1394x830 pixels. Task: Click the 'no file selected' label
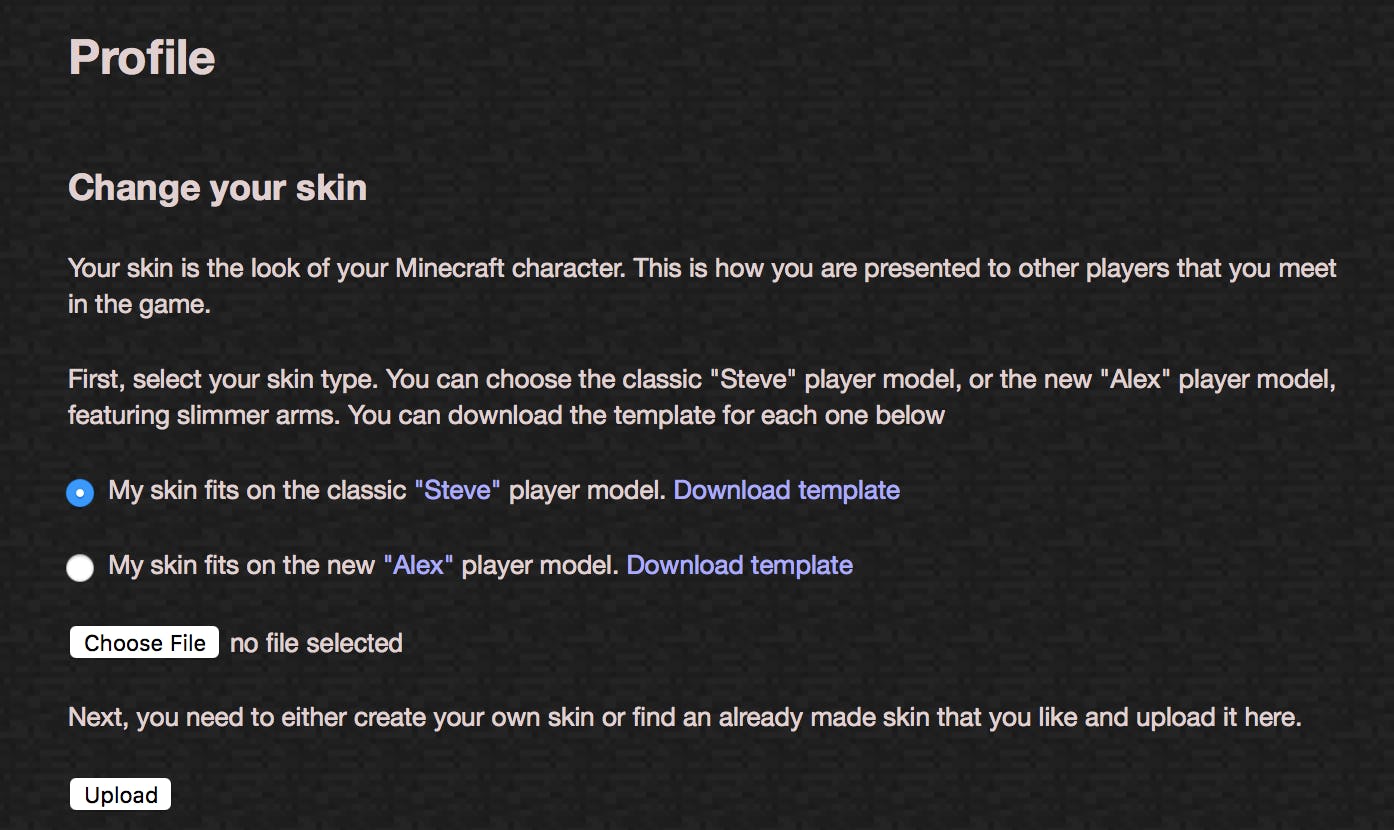(x=313, y=643)
